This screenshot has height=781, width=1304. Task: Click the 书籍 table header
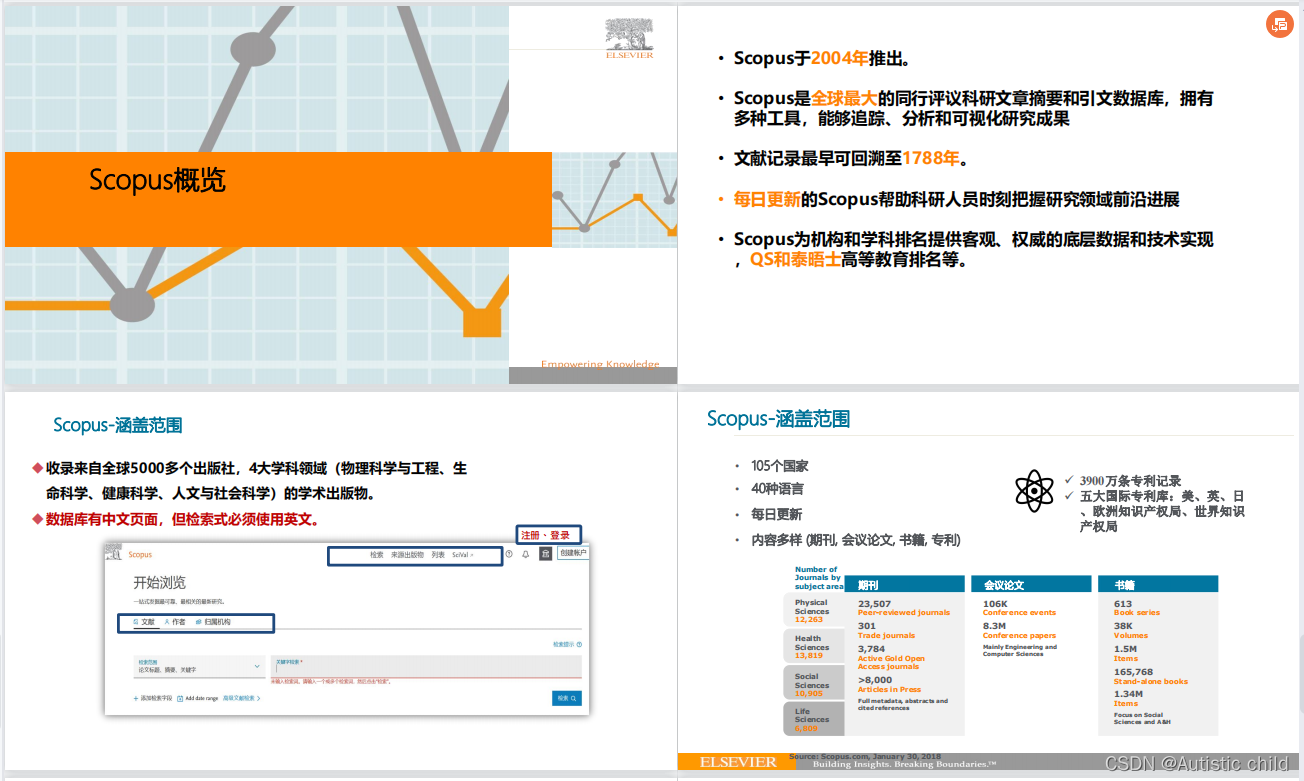click(x=1158, y=584)
